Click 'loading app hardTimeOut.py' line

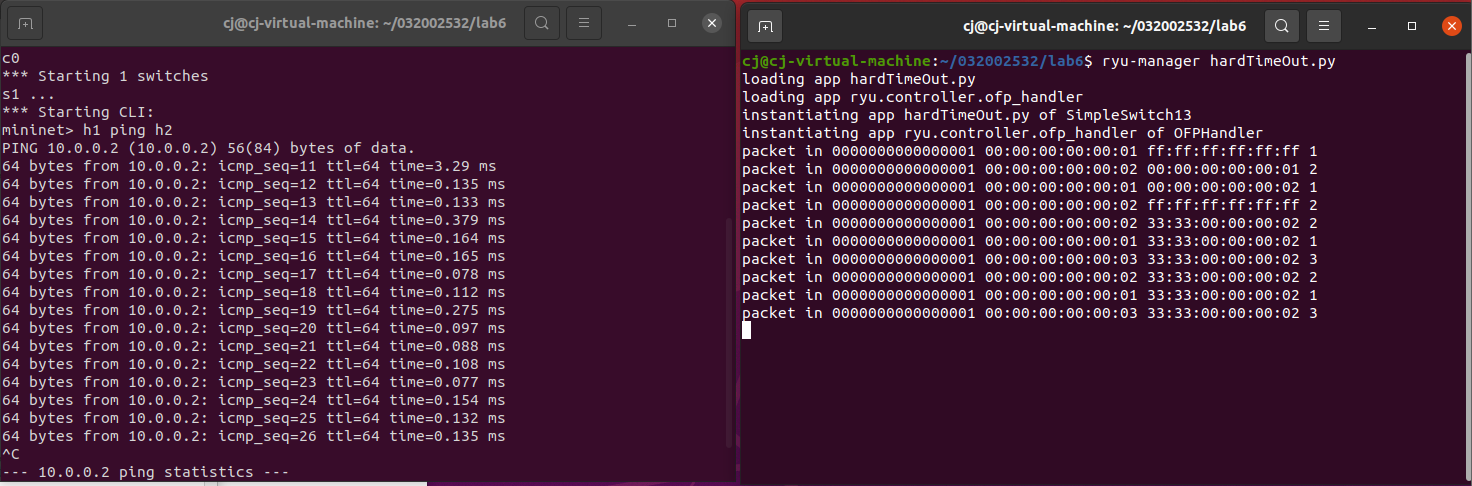coord(858,79)
